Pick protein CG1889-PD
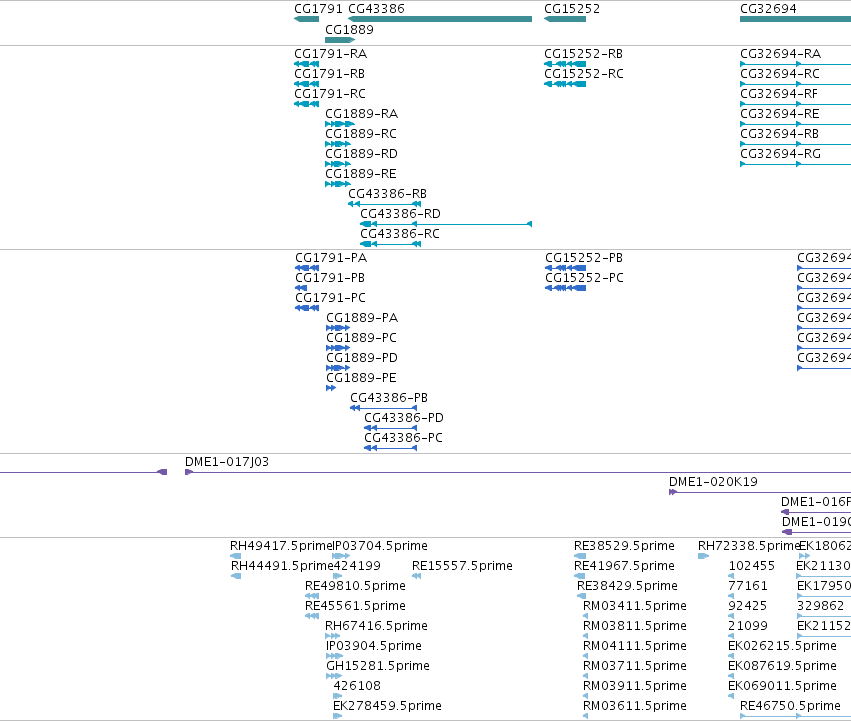This screenshot has width=851, height=721. [x=362, y=358]
